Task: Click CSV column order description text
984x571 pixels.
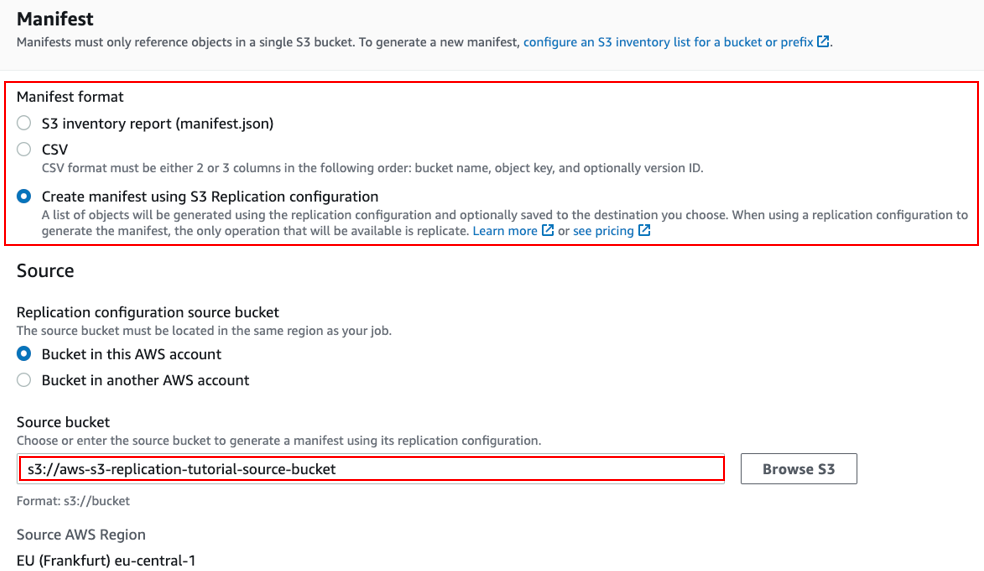Action: point(373,168)
